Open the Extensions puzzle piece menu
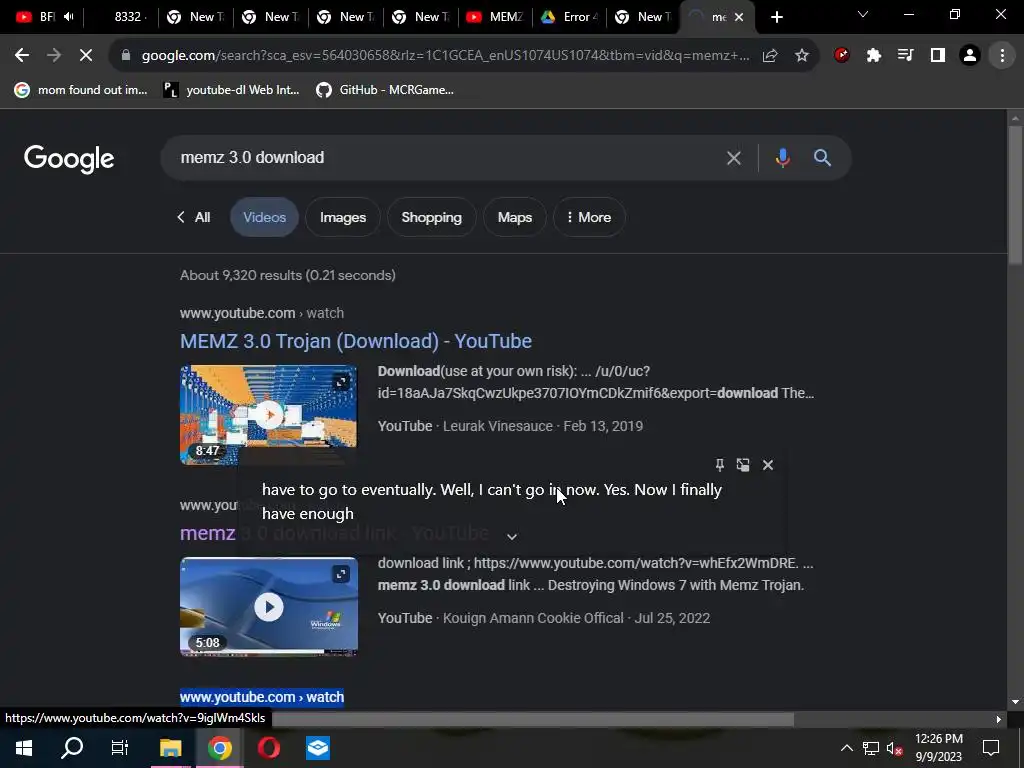The image size is (1024, 768). (x=874, y=56)
